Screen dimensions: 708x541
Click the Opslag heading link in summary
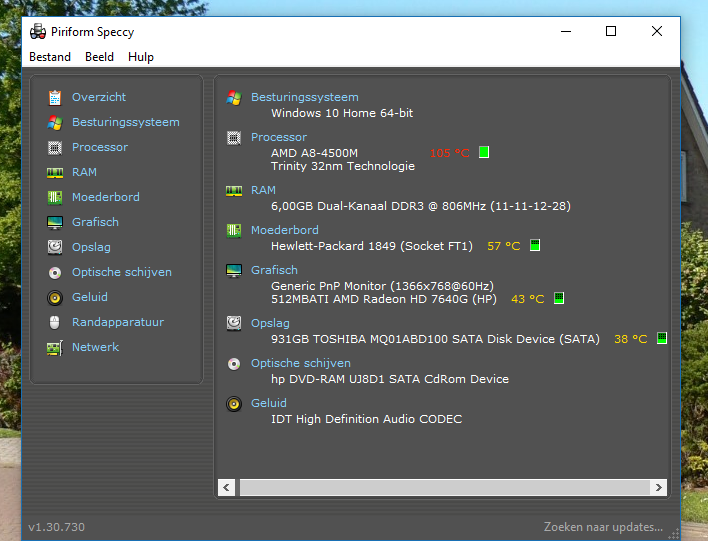270,323
